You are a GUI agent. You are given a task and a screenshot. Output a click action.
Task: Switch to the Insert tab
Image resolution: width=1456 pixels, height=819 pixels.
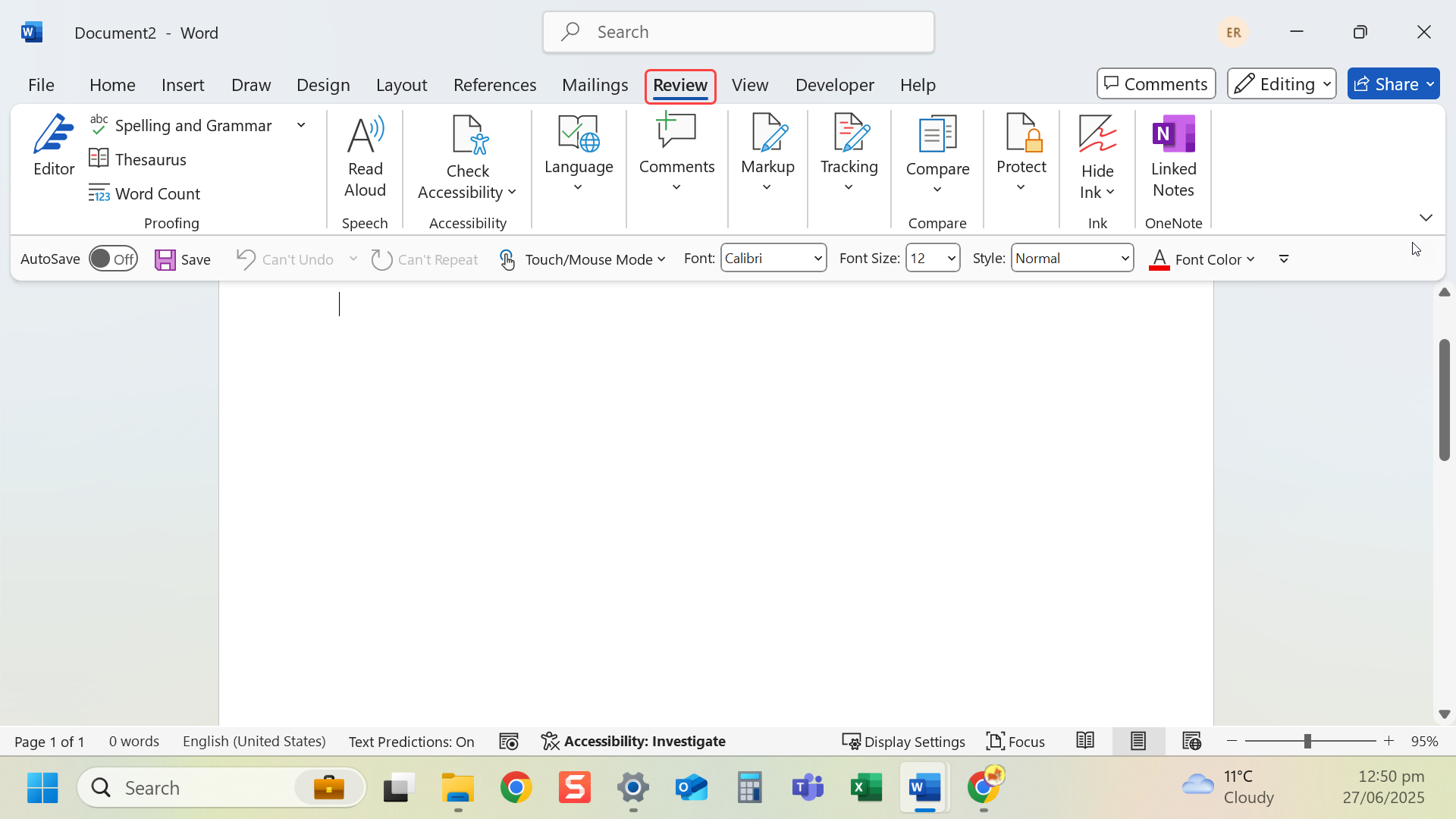pyautogui.click(x=183, y=84)
